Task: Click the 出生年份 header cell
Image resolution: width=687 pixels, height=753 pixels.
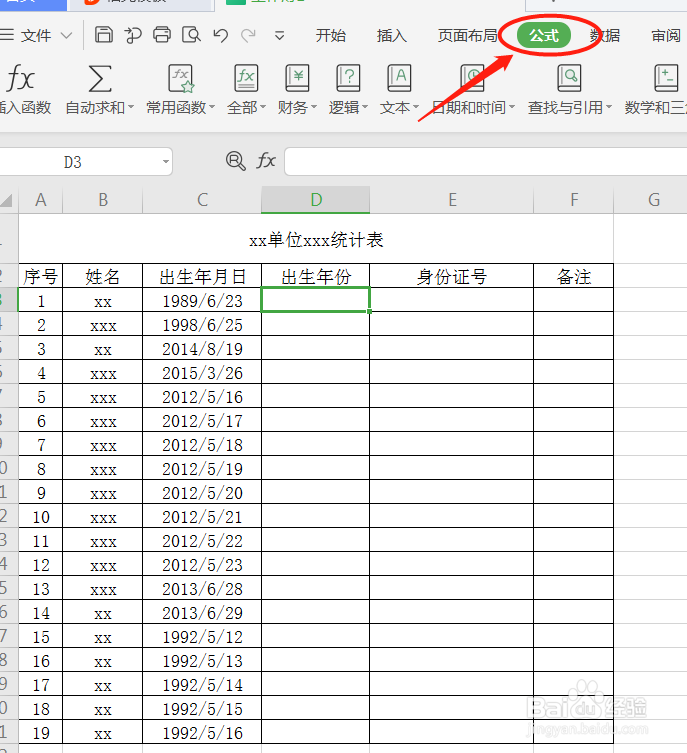Action: click(x=315, y=276)
